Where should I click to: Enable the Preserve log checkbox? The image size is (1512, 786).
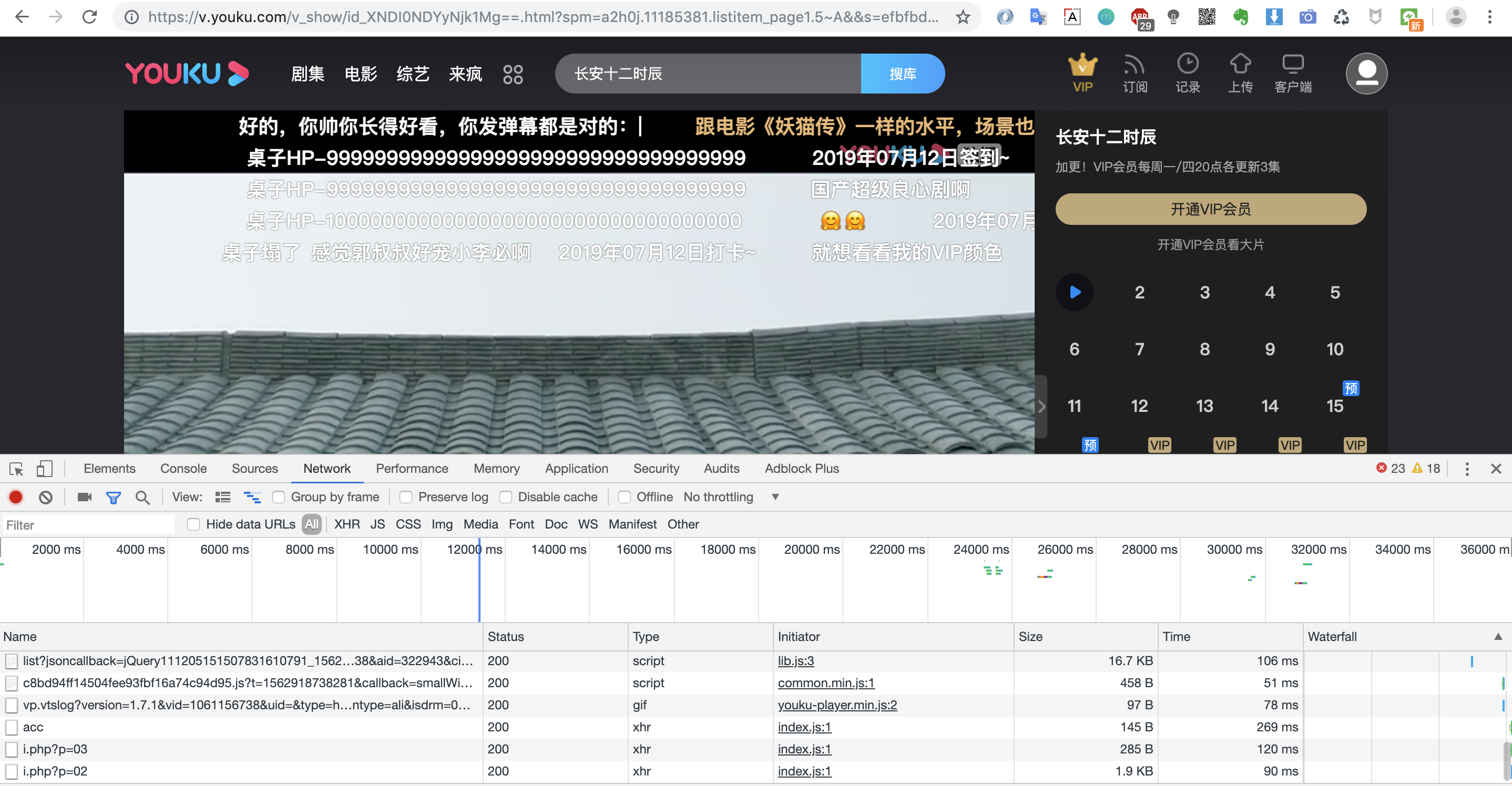(405, 497)
